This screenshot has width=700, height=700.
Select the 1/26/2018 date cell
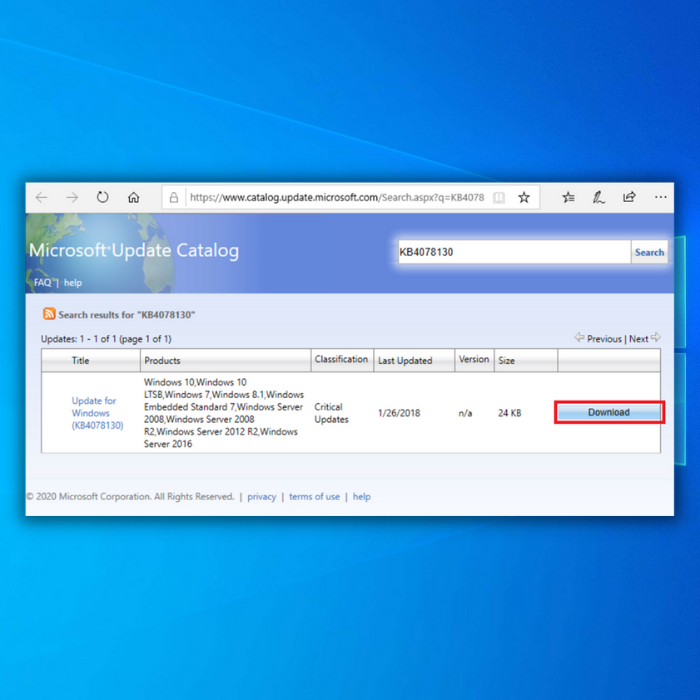click(x=399, y=413)
